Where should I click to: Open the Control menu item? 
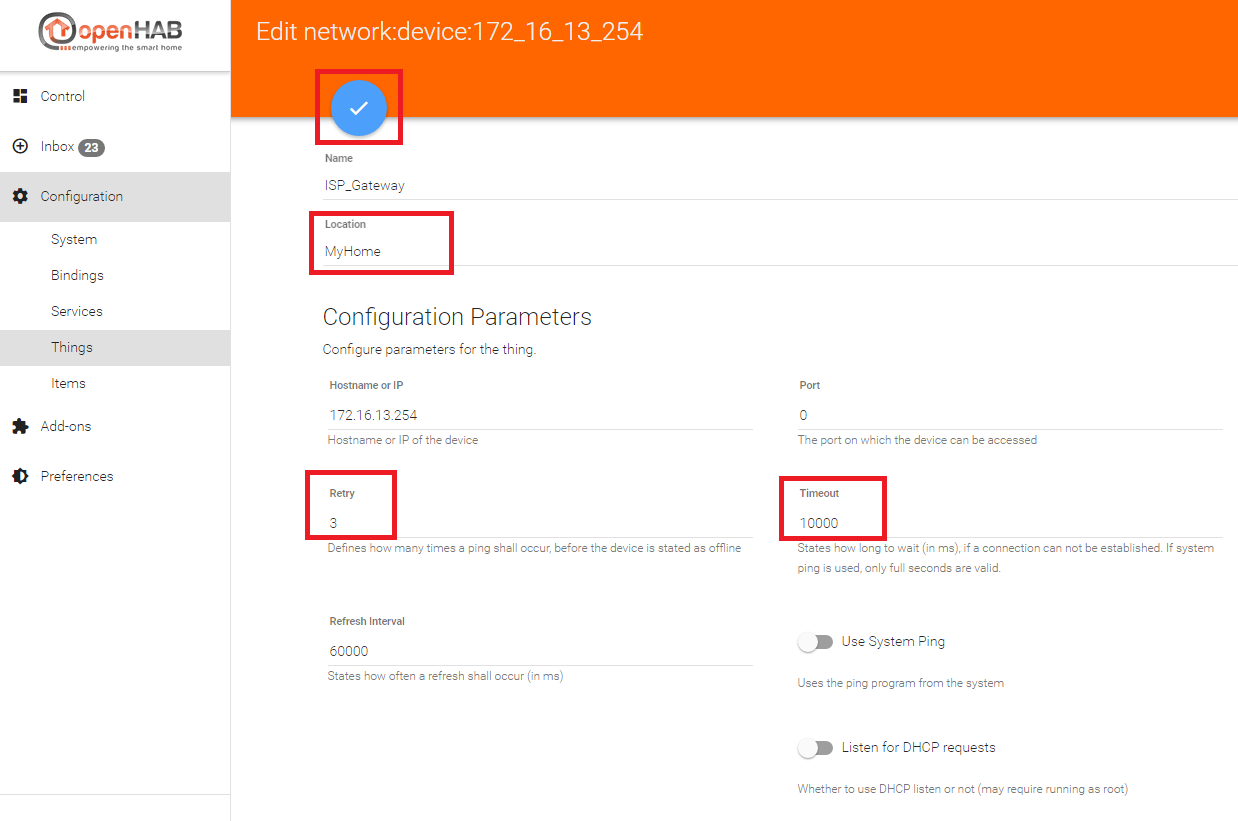[x=115, y=96]
